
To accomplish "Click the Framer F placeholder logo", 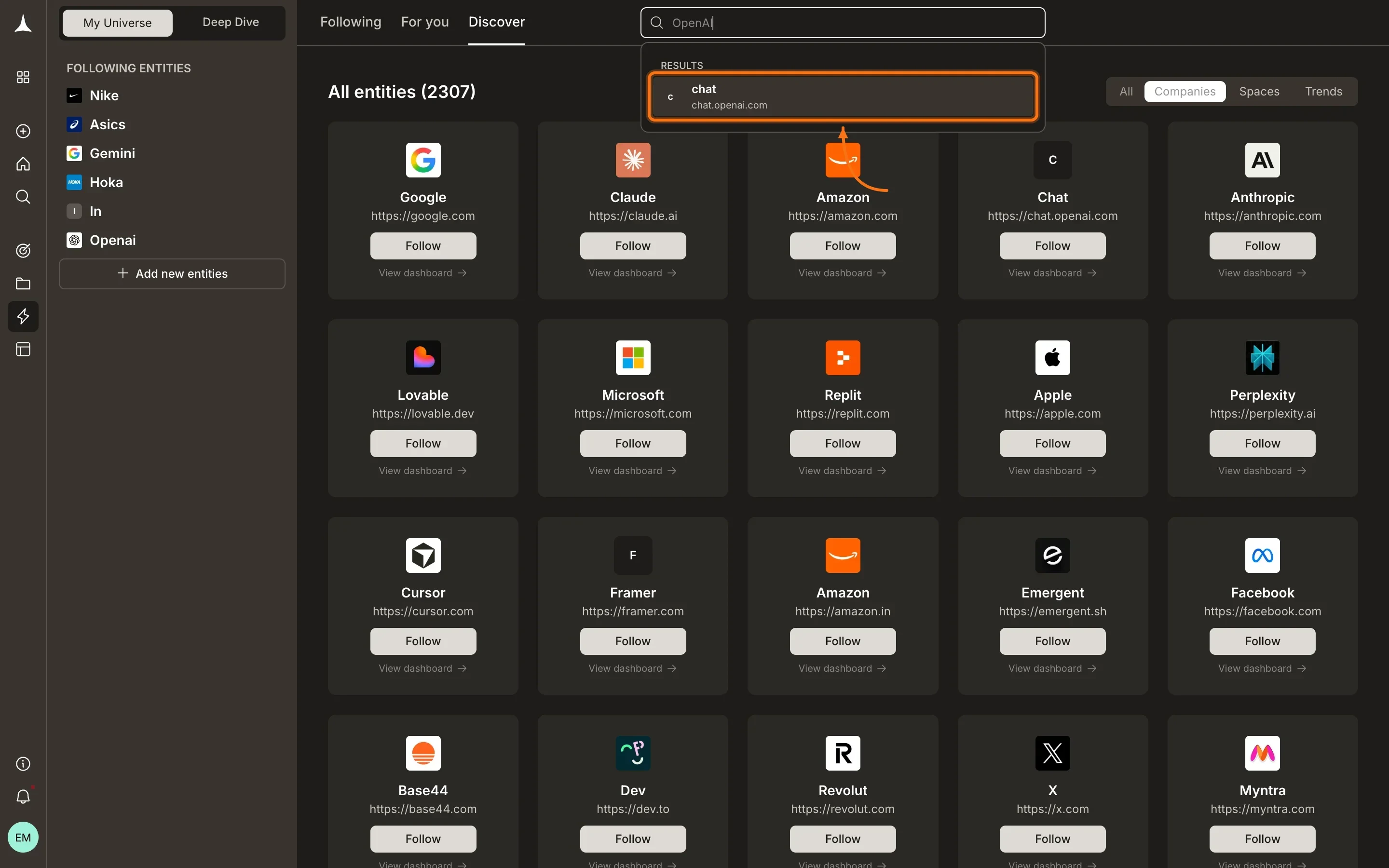I will click(633, 555).
